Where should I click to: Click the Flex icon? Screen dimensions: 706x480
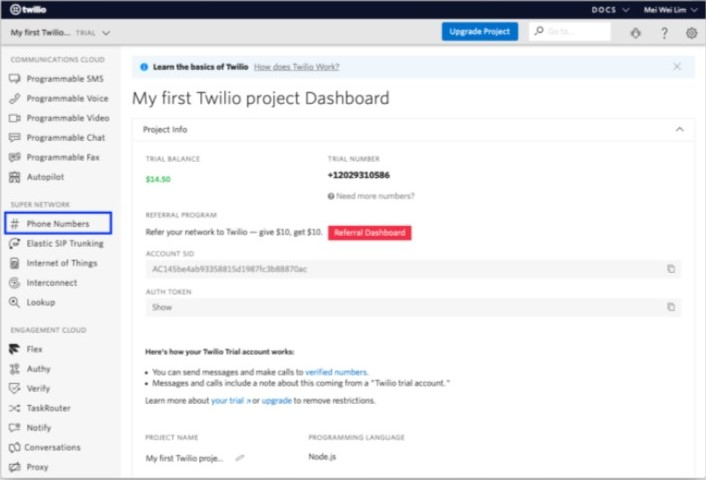click(x=15, y=349)
